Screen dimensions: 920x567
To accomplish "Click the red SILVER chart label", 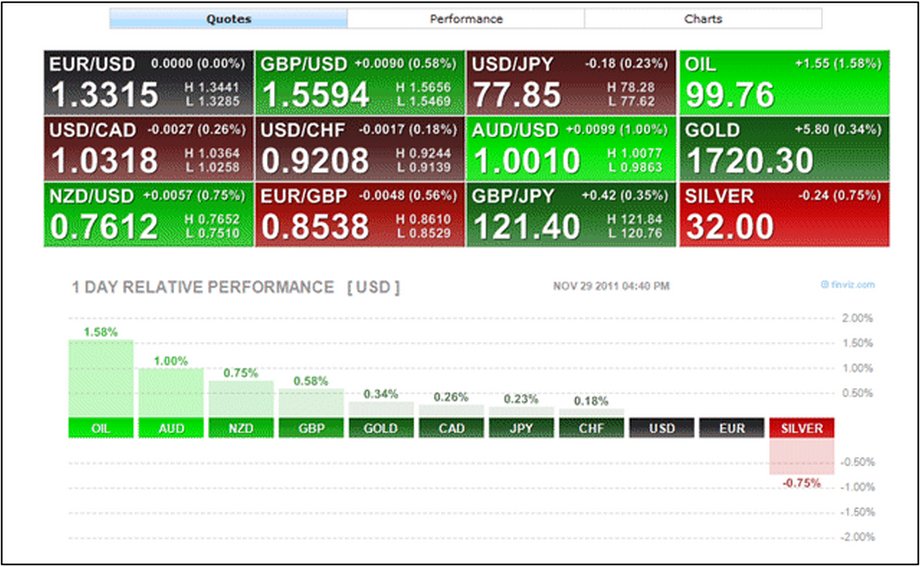I will click(x=801, y=428).
